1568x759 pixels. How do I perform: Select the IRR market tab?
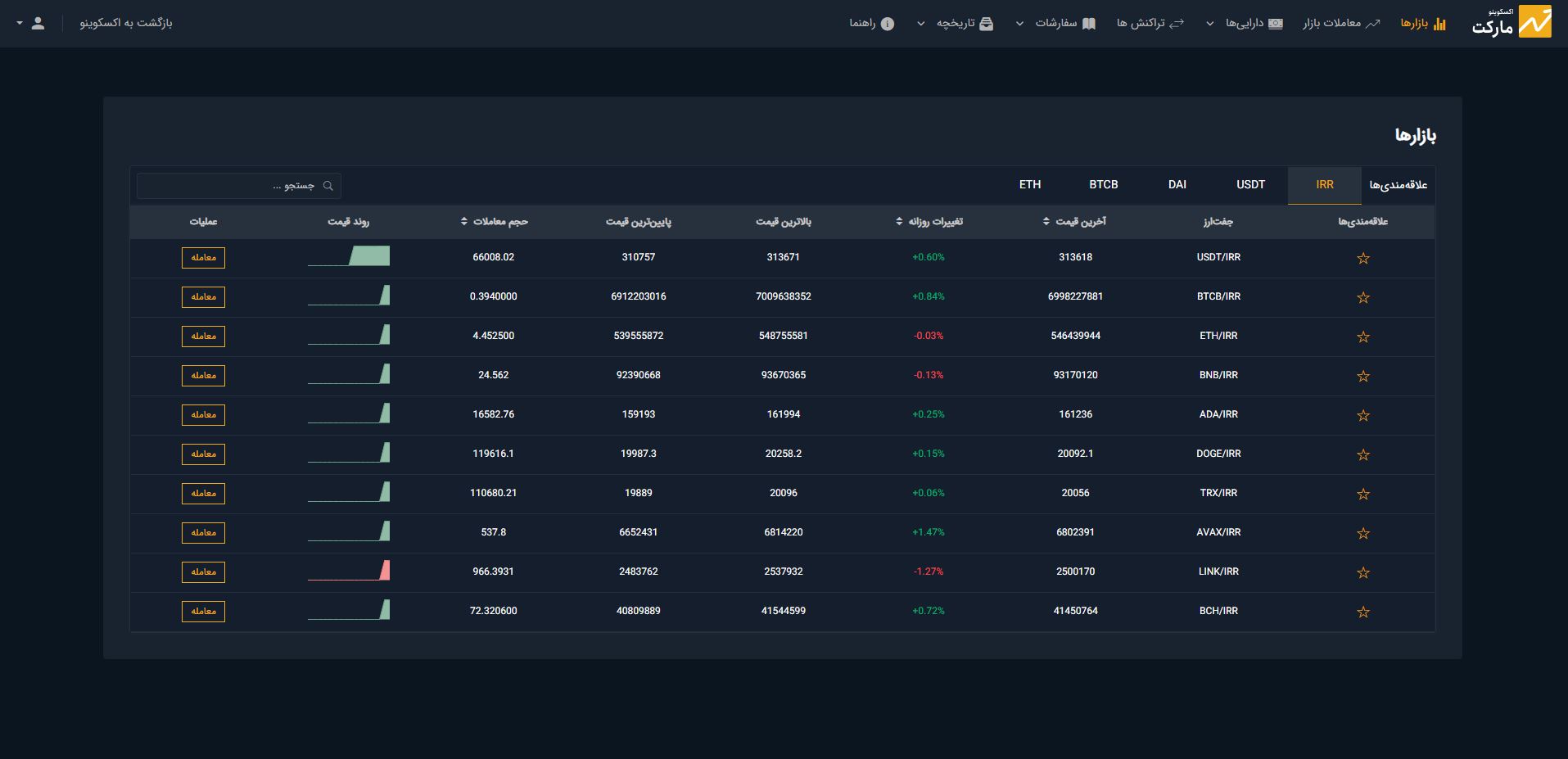tap(1324, 185)
